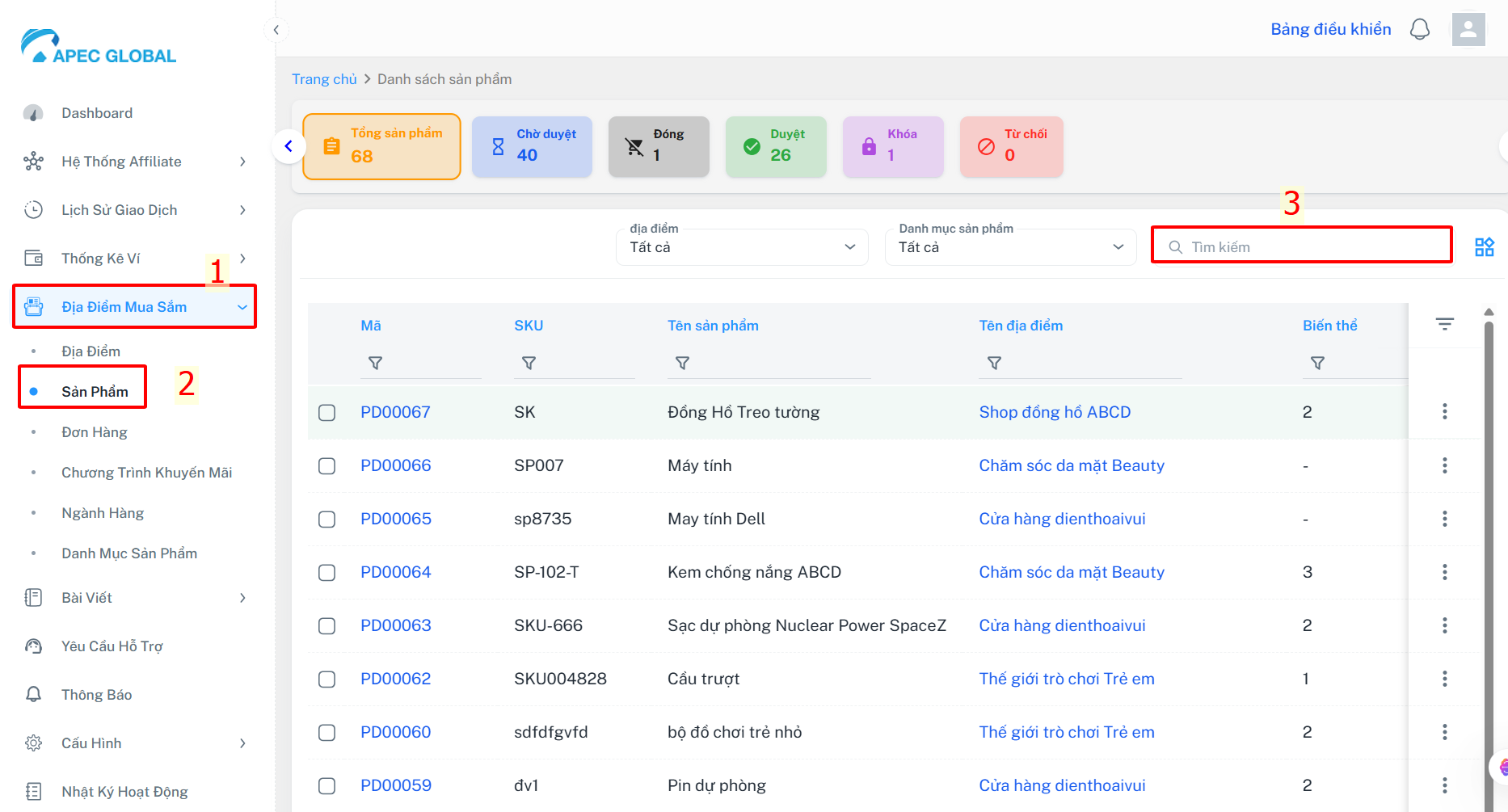1508x812 pixels.
Task: Open the three-dot menu for PD00059
Action: click(1445, 785)
